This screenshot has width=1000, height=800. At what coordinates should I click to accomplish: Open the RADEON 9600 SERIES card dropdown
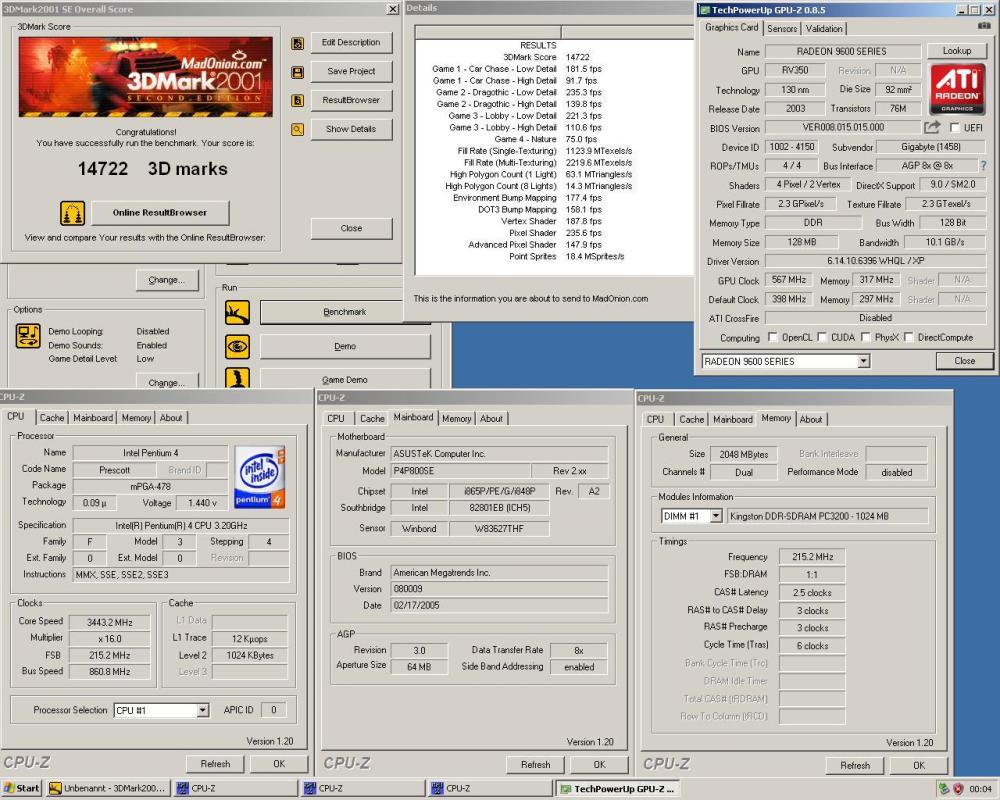[x=864, y=361]
